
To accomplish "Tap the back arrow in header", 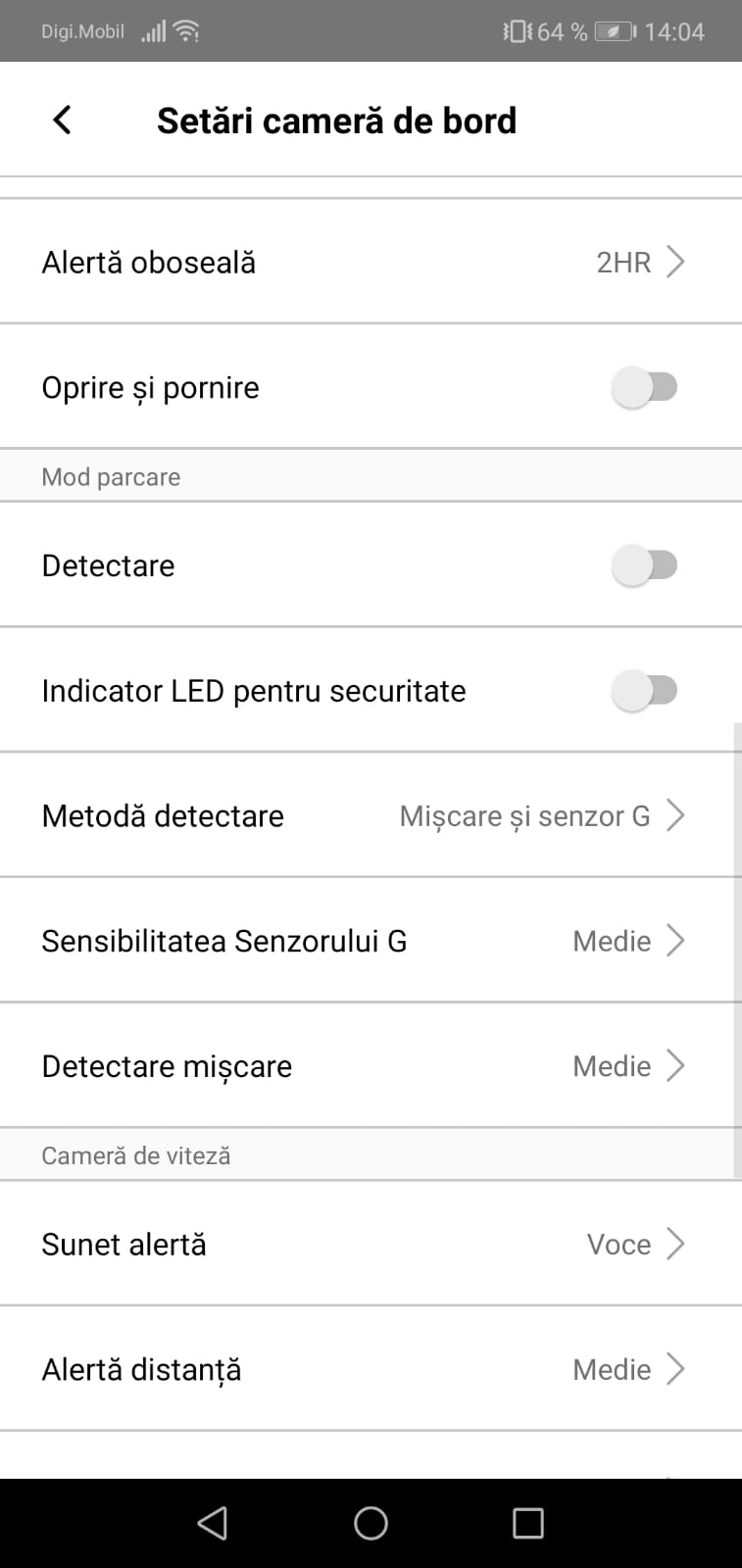I will 62,121.
